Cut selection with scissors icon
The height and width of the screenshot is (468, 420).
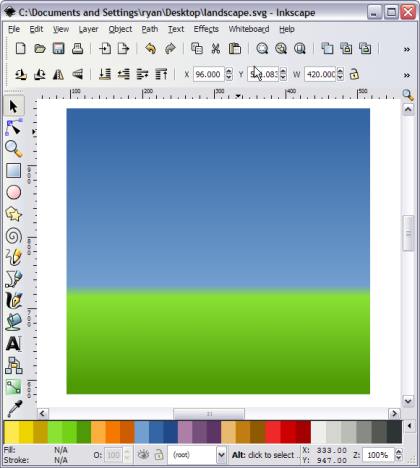pyautogui.click(x=216, y=49)
